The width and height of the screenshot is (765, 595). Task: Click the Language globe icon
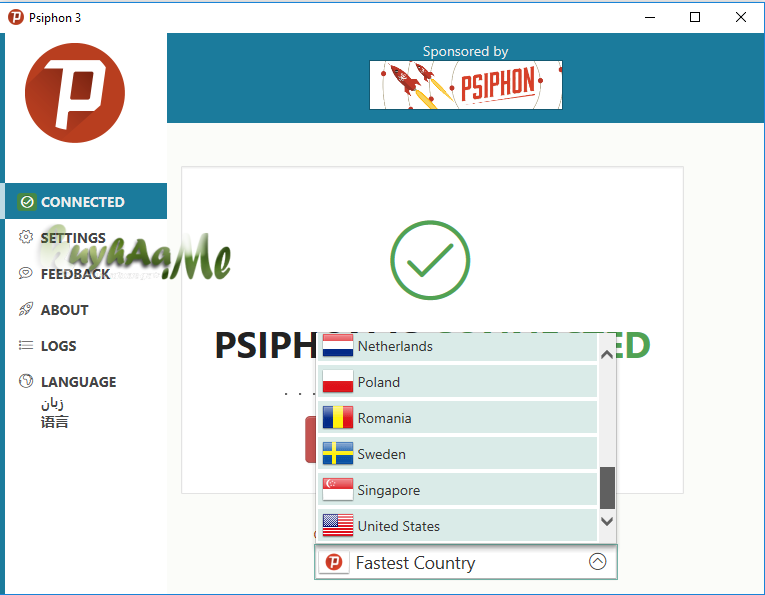click(x=26, y=381)
